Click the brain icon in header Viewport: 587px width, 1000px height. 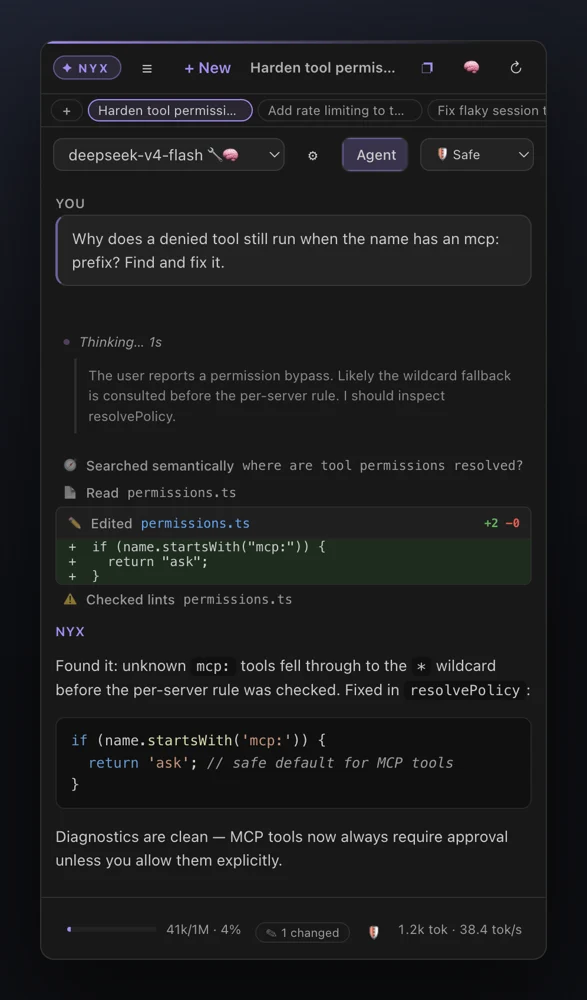coord(472,68)
